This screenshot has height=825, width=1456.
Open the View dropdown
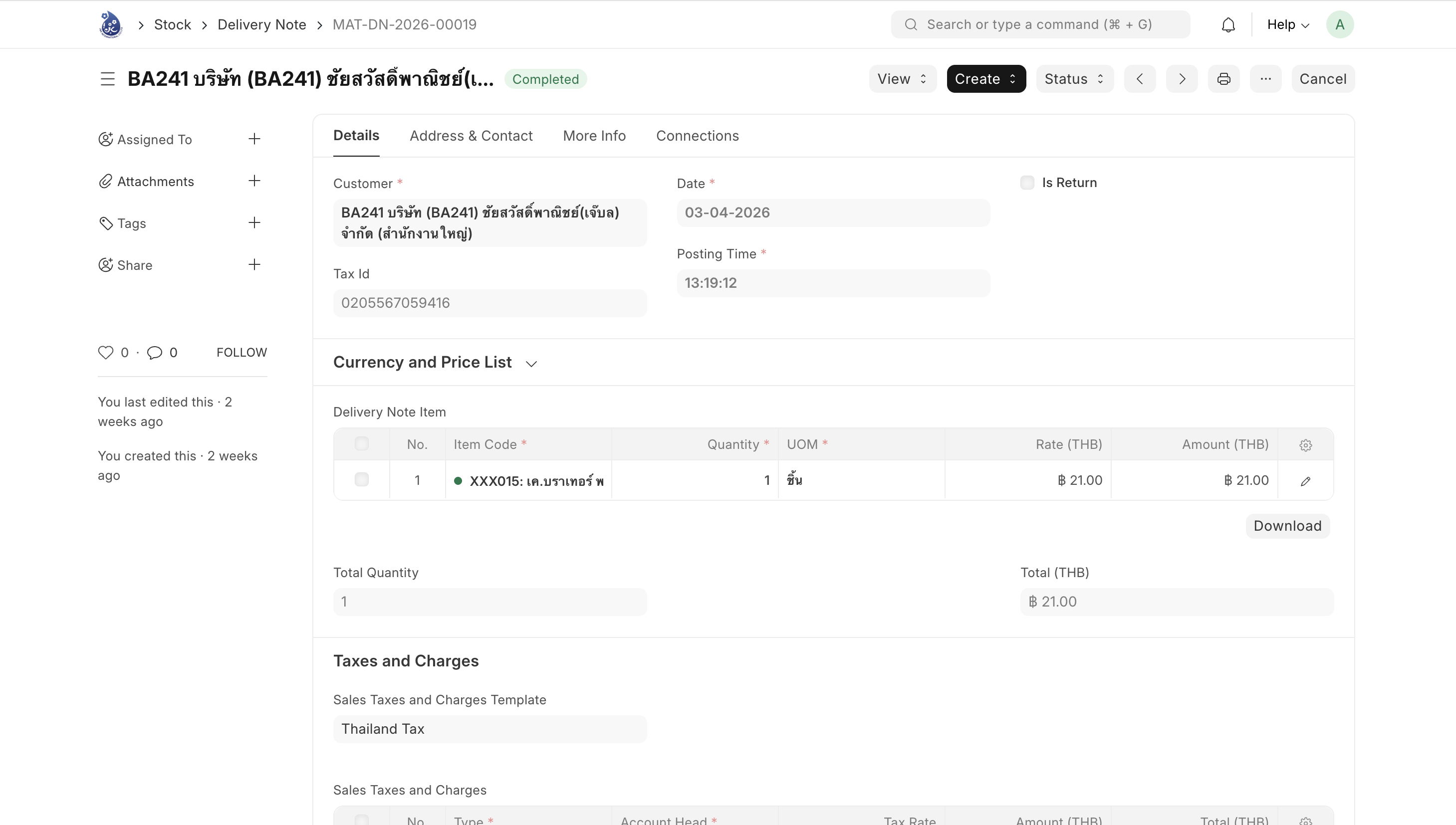coord(902,79)
